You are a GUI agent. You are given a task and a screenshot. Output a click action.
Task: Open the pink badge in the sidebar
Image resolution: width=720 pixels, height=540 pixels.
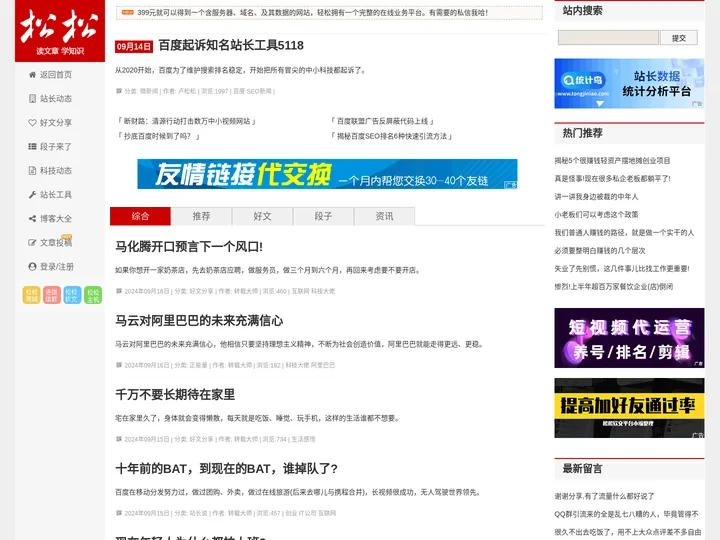[x=51, y=295]
